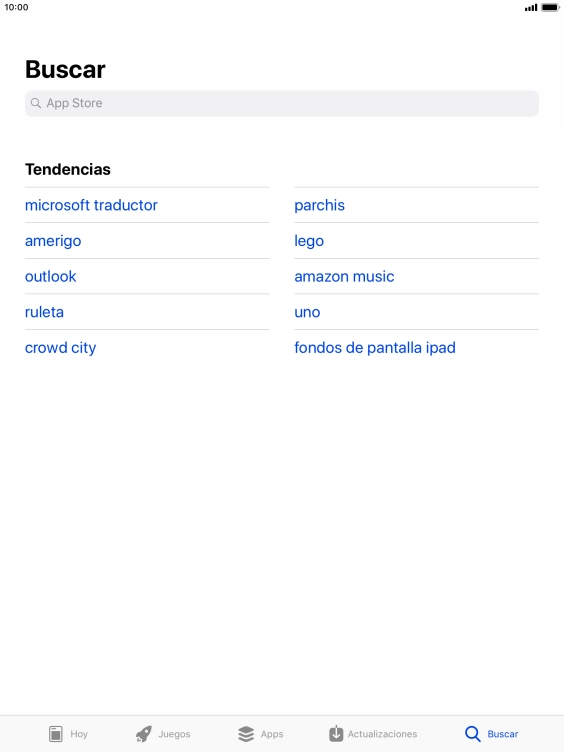Switch to the Actualizaciones tab label
564x752 pixels.
point(382,734)
